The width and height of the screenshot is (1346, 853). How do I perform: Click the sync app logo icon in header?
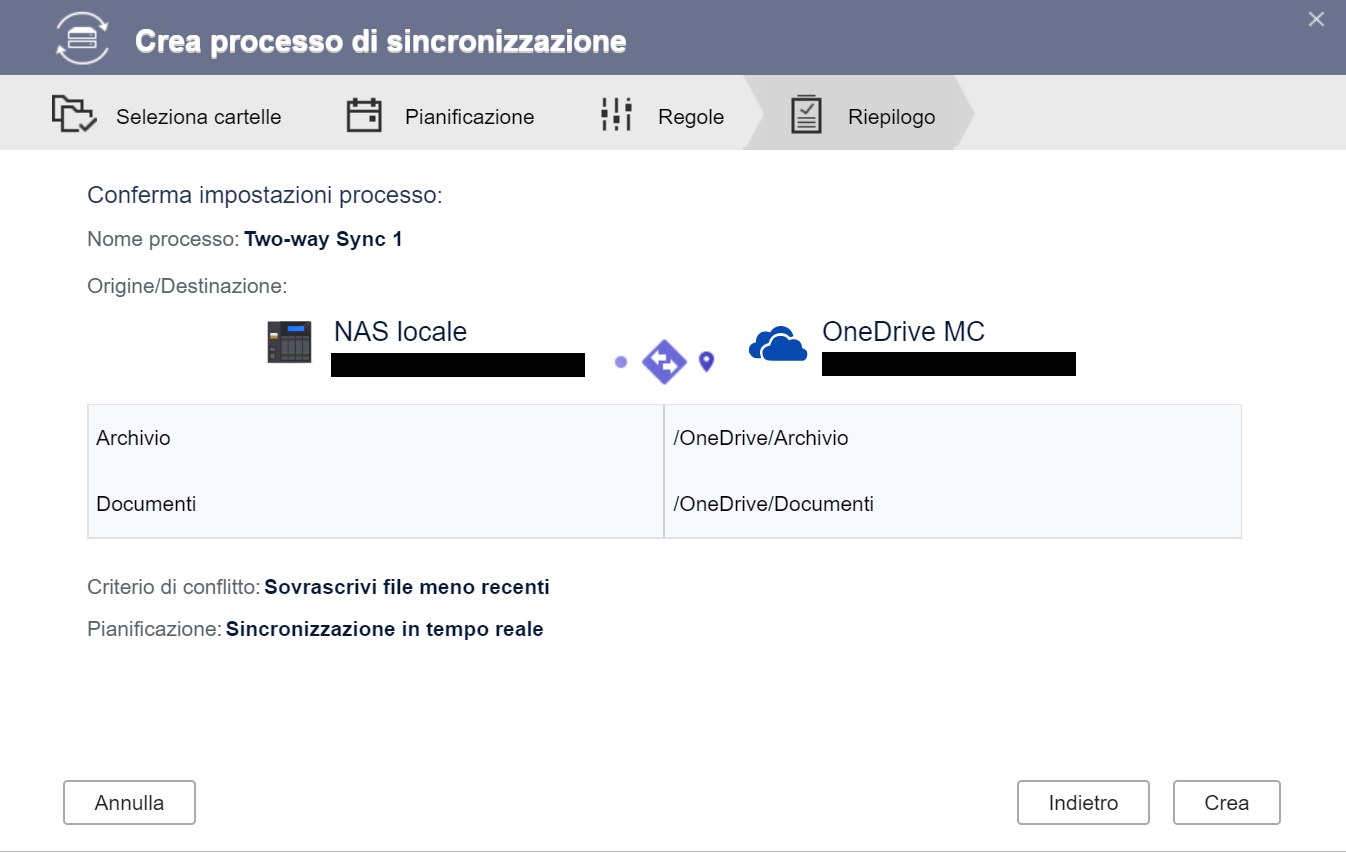(x=82, y=38)
